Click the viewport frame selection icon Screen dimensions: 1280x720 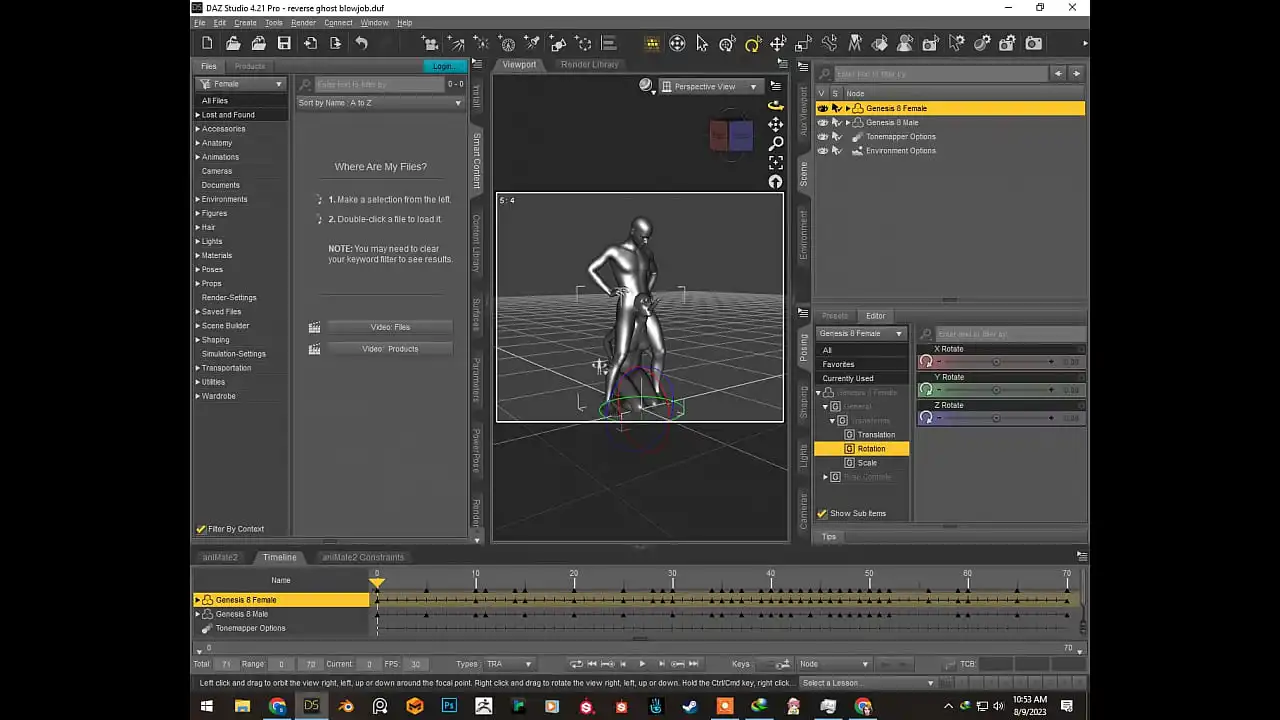(x=775, y=162)
